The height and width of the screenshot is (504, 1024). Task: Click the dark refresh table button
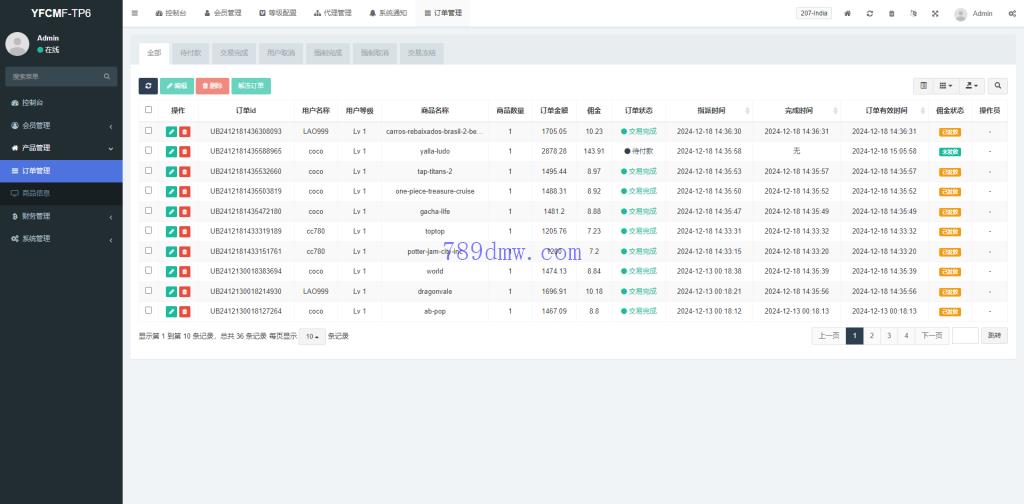[148, 87]
